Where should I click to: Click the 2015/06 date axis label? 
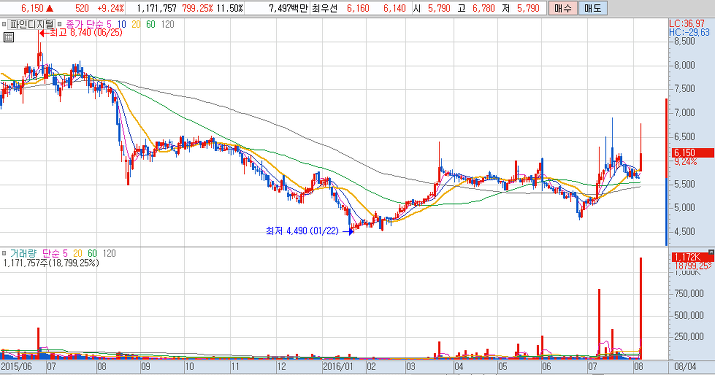click(16, 367)
